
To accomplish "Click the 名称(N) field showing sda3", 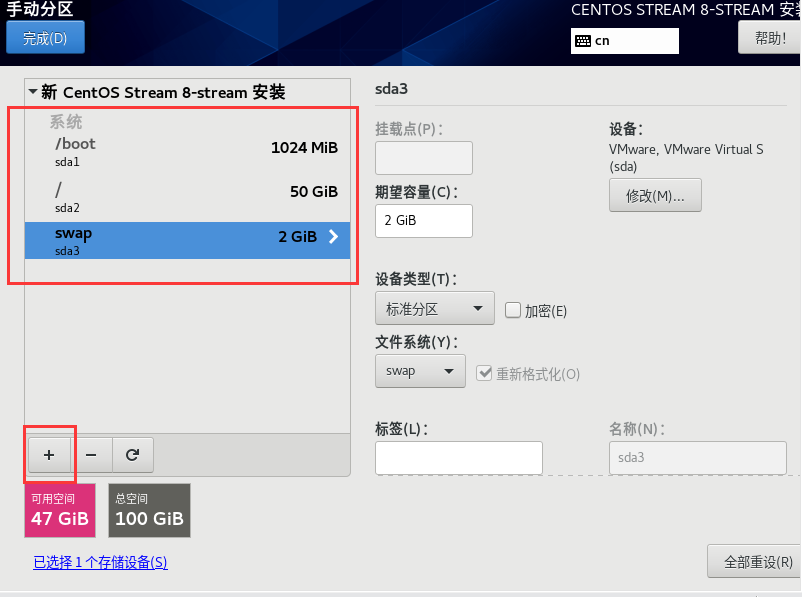I will [x=698, y=458].
